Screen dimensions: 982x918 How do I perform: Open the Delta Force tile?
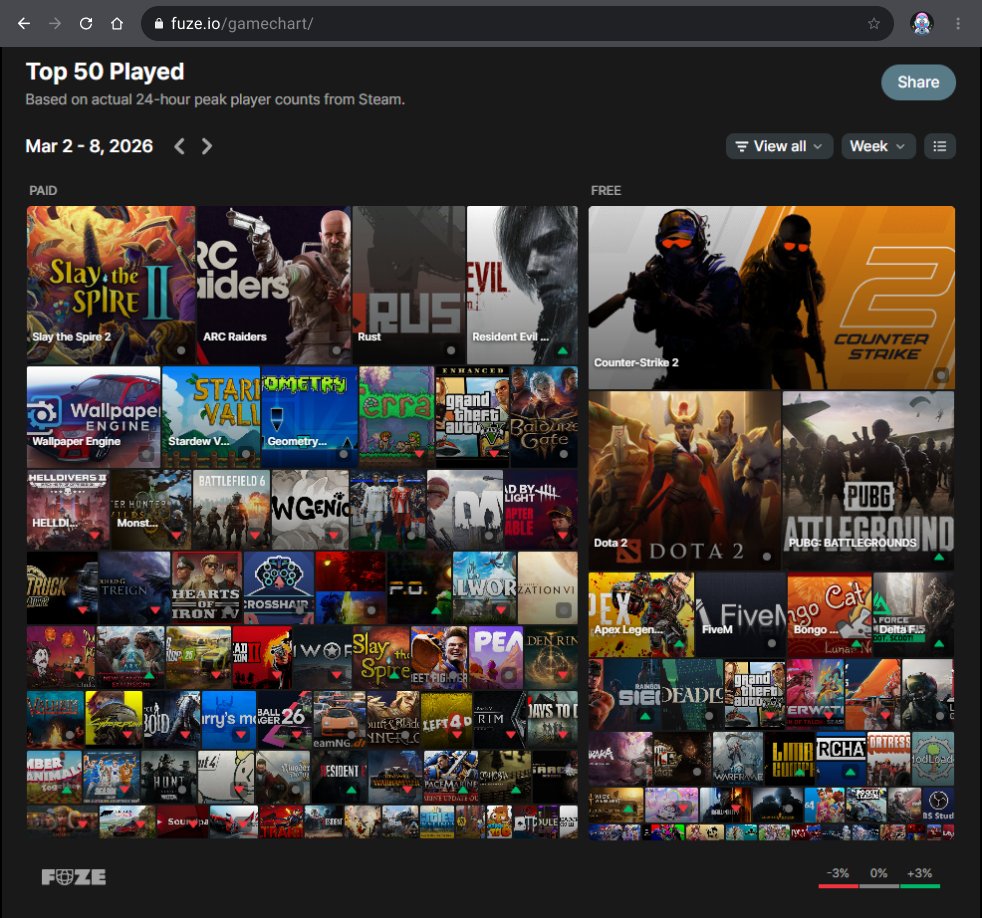click(x=914, y=614)
